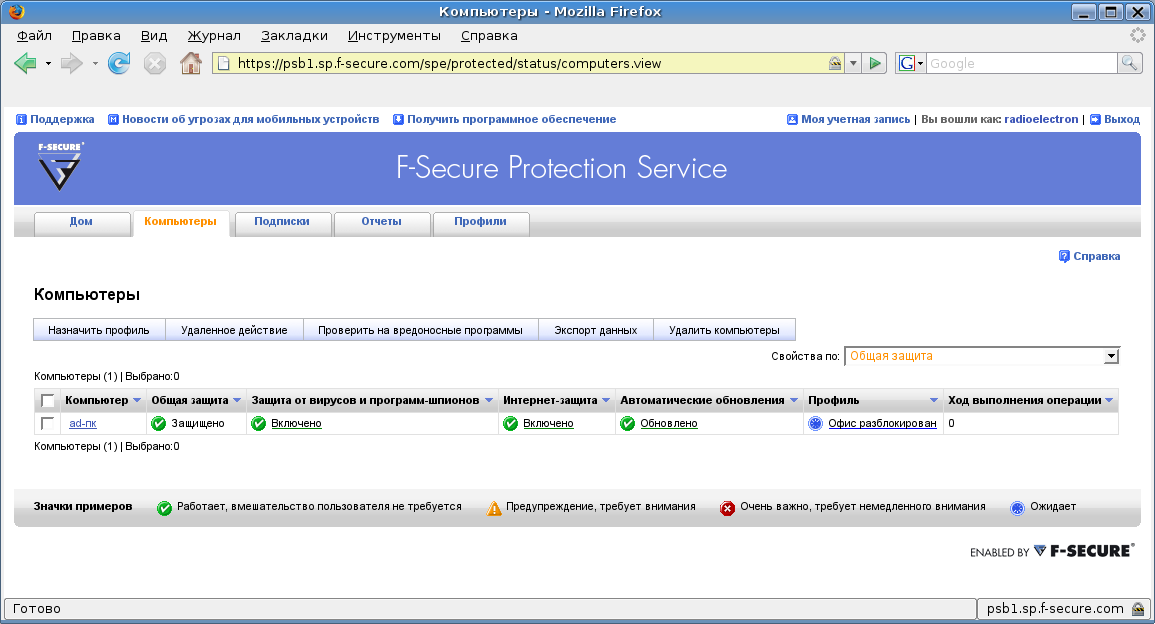Toggle the select-all checkbox in table header
This screenshot has width=1155, height=624.
pyautogui.click(x=48, y=401)
